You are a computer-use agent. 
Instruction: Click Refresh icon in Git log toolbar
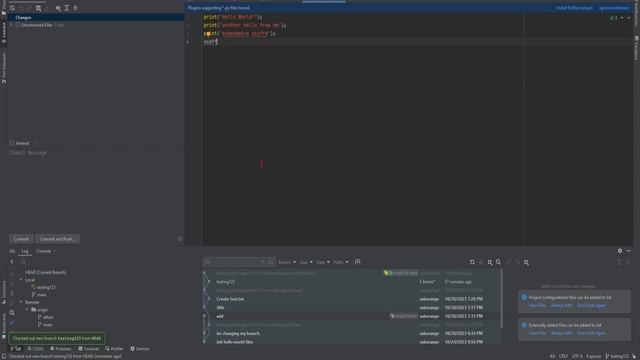click(472, 262)
